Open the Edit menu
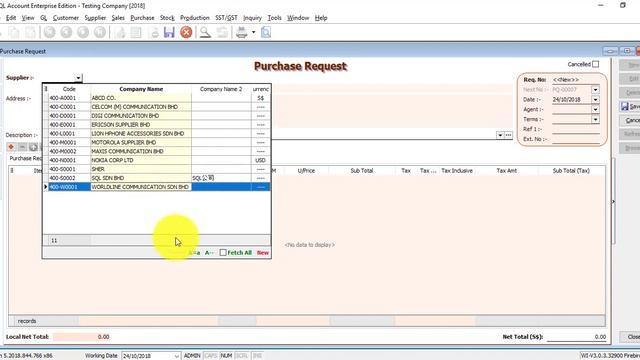The image size is (640, 360). coord(11,18)
